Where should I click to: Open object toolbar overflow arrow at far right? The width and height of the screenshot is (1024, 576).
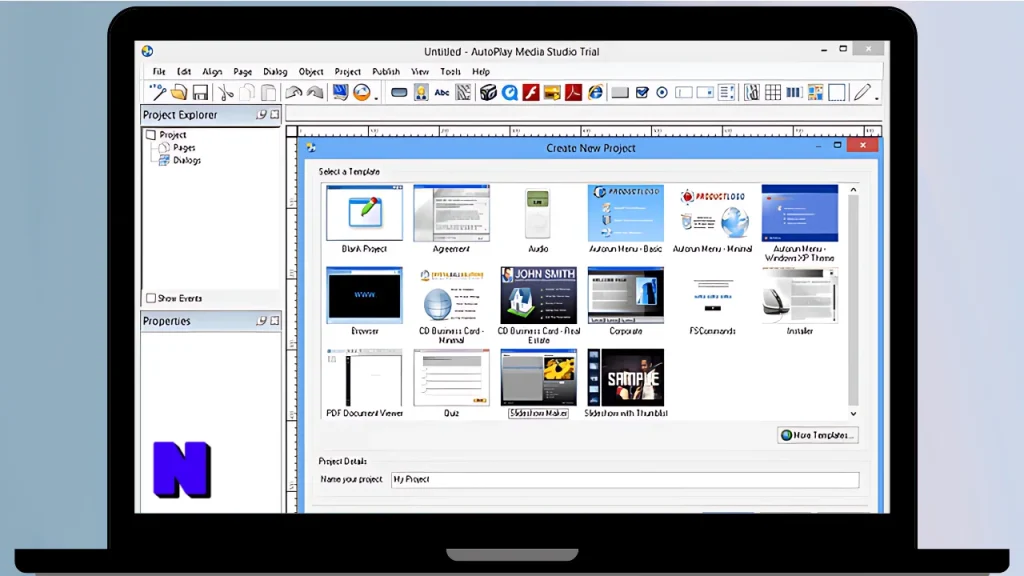click(x=876, y=97)
